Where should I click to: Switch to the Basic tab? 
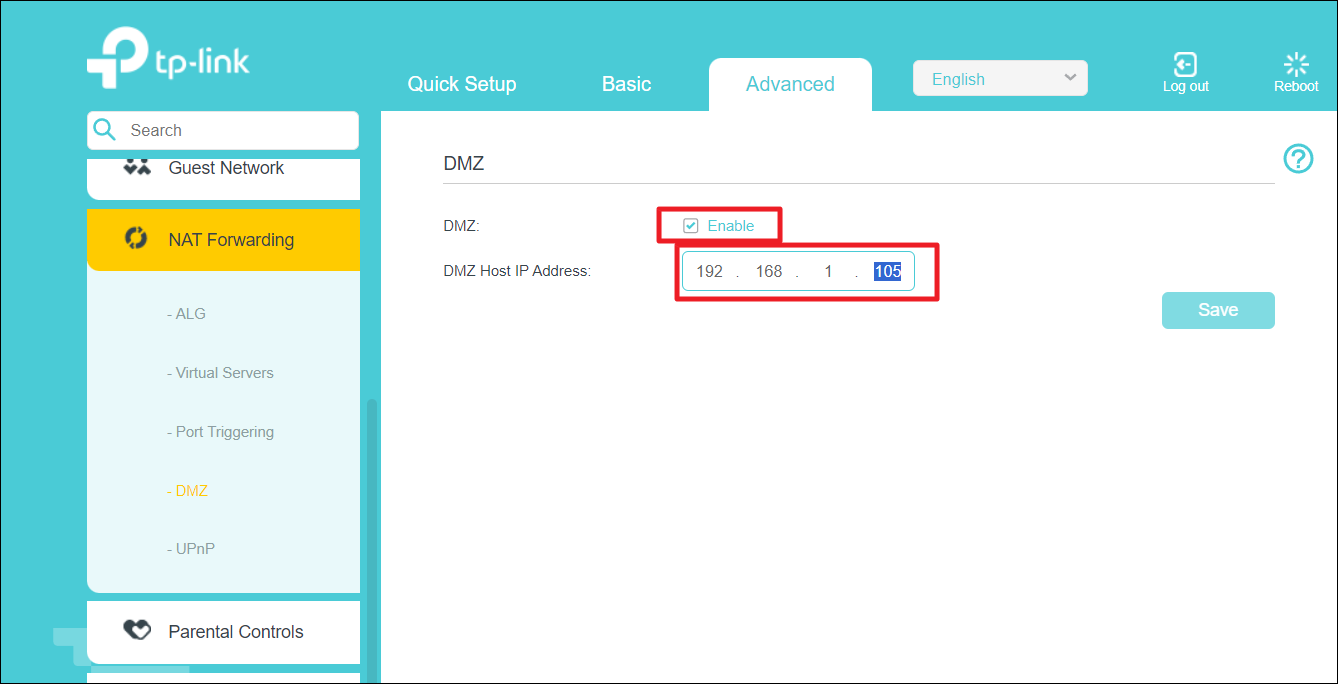click(627, 84)
